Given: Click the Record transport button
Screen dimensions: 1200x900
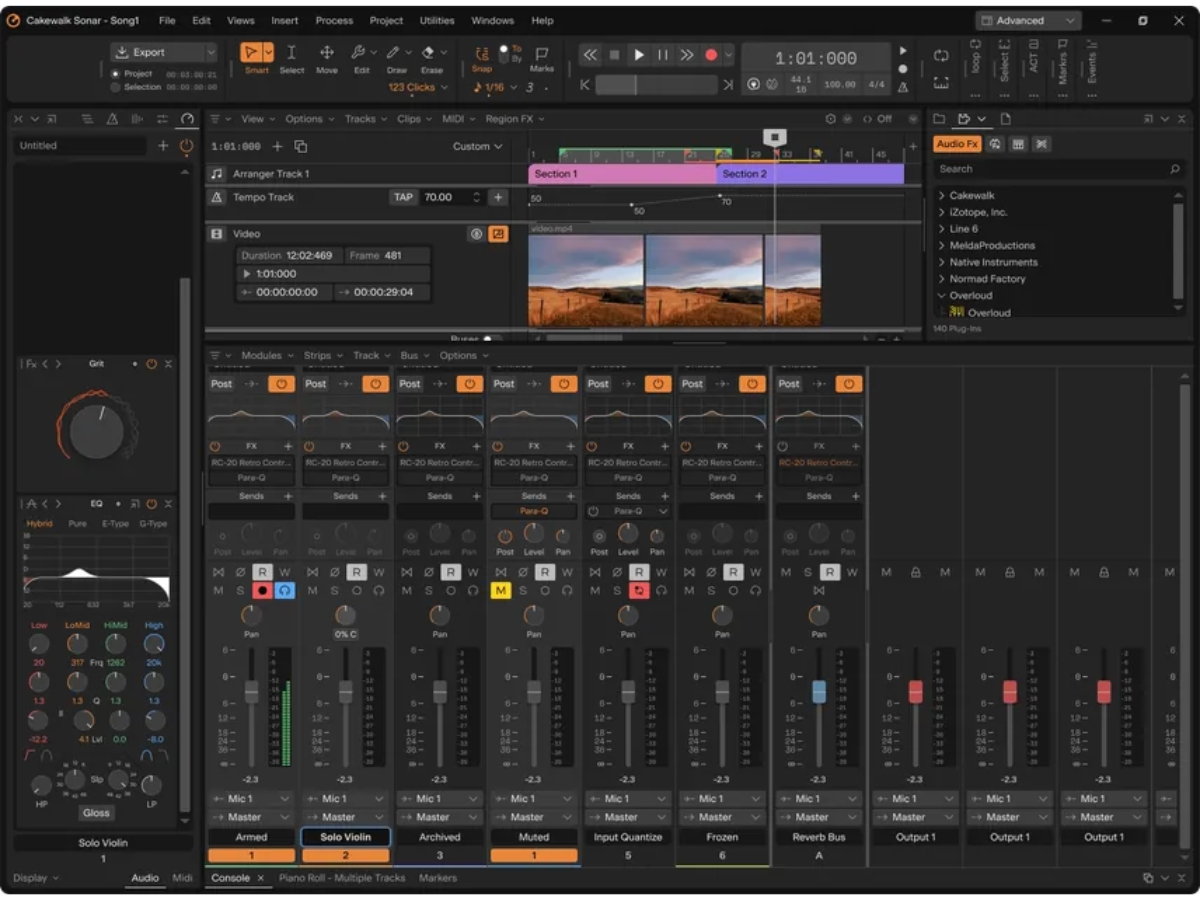Looking at the screenshot, I should coord(712,56).
